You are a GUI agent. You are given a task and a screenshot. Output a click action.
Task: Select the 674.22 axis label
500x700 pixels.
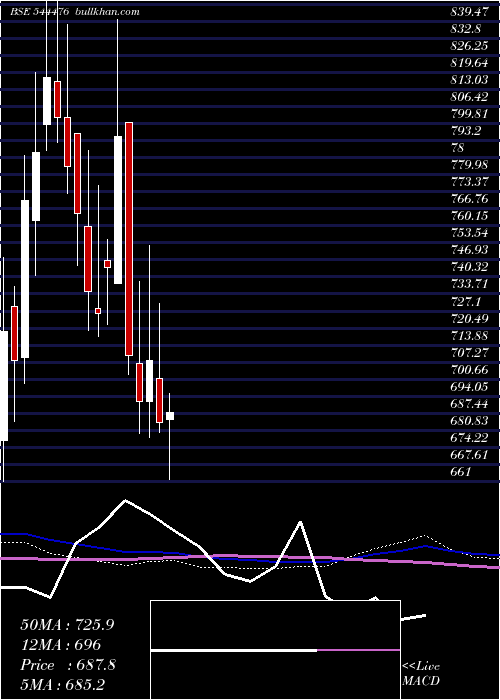coord(470,438)
